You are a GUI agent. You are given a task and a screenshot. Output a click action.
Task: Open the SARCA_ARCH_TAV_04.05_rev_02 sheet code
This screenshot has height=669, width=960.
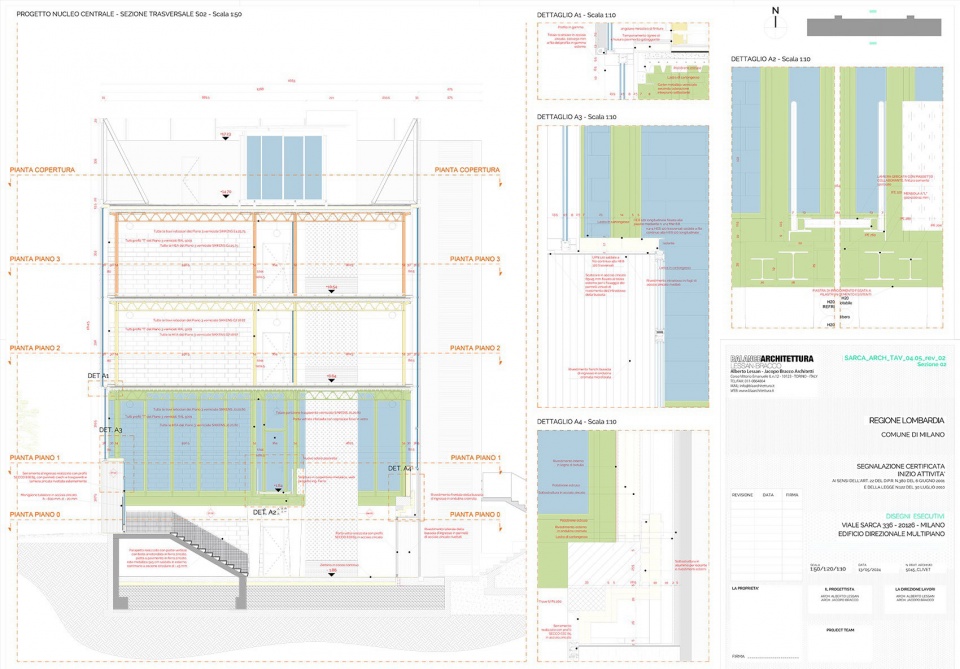coord(895,357)
